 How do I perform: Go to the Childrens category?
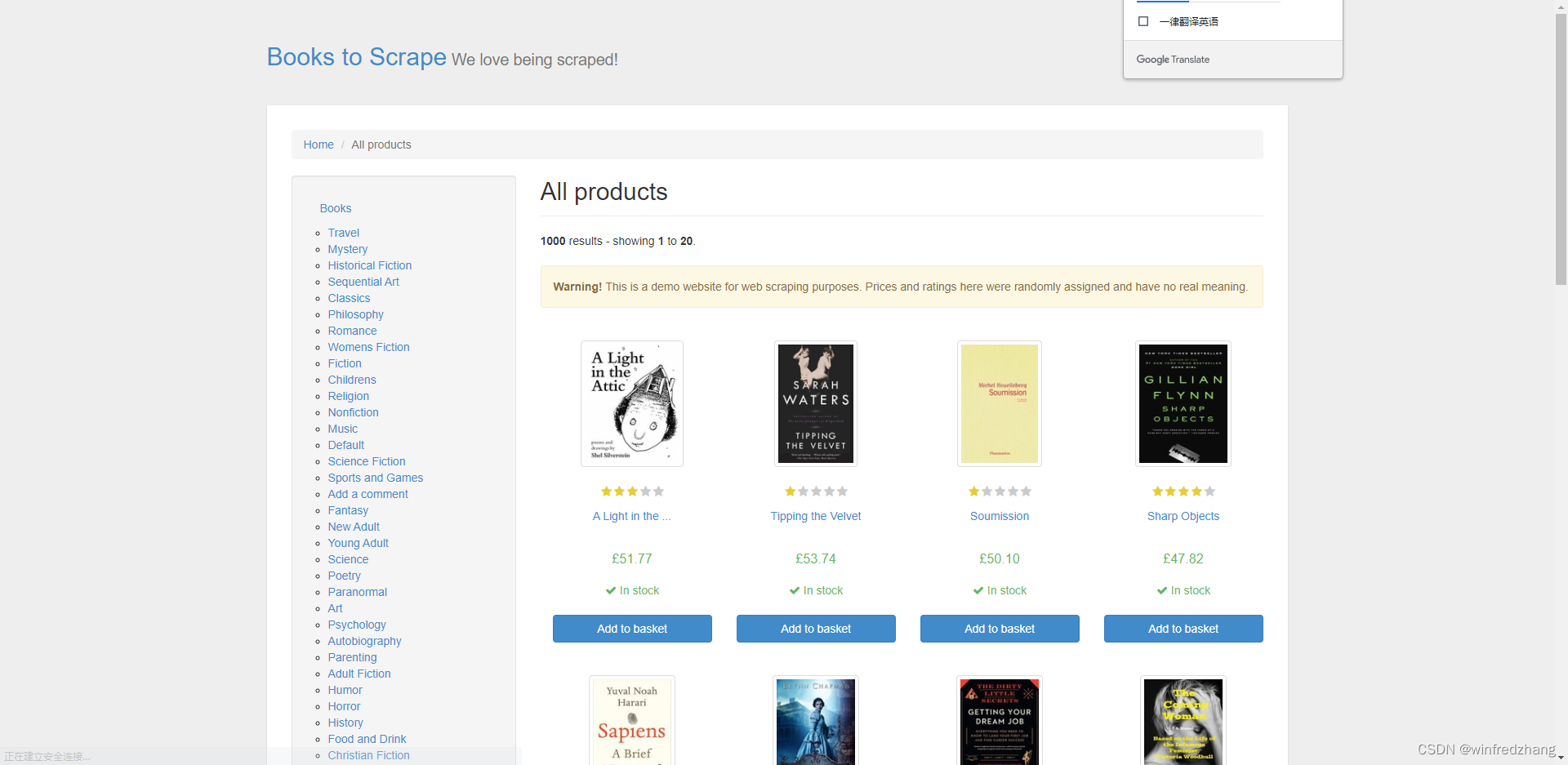[352, 380]
